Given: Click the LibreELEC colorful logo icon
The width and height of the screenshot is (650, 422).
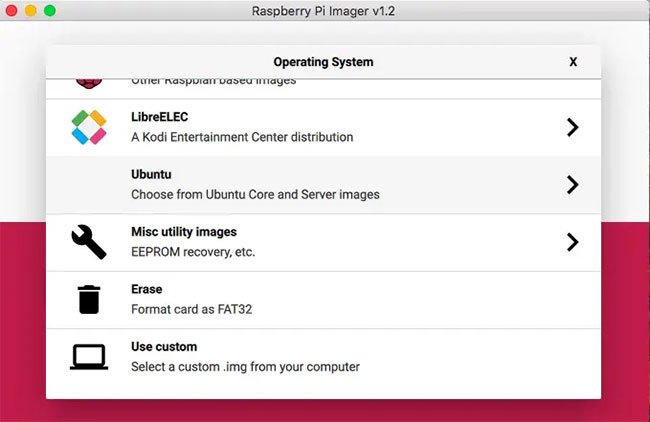Looking at the screenshot, I should (89, 127).
